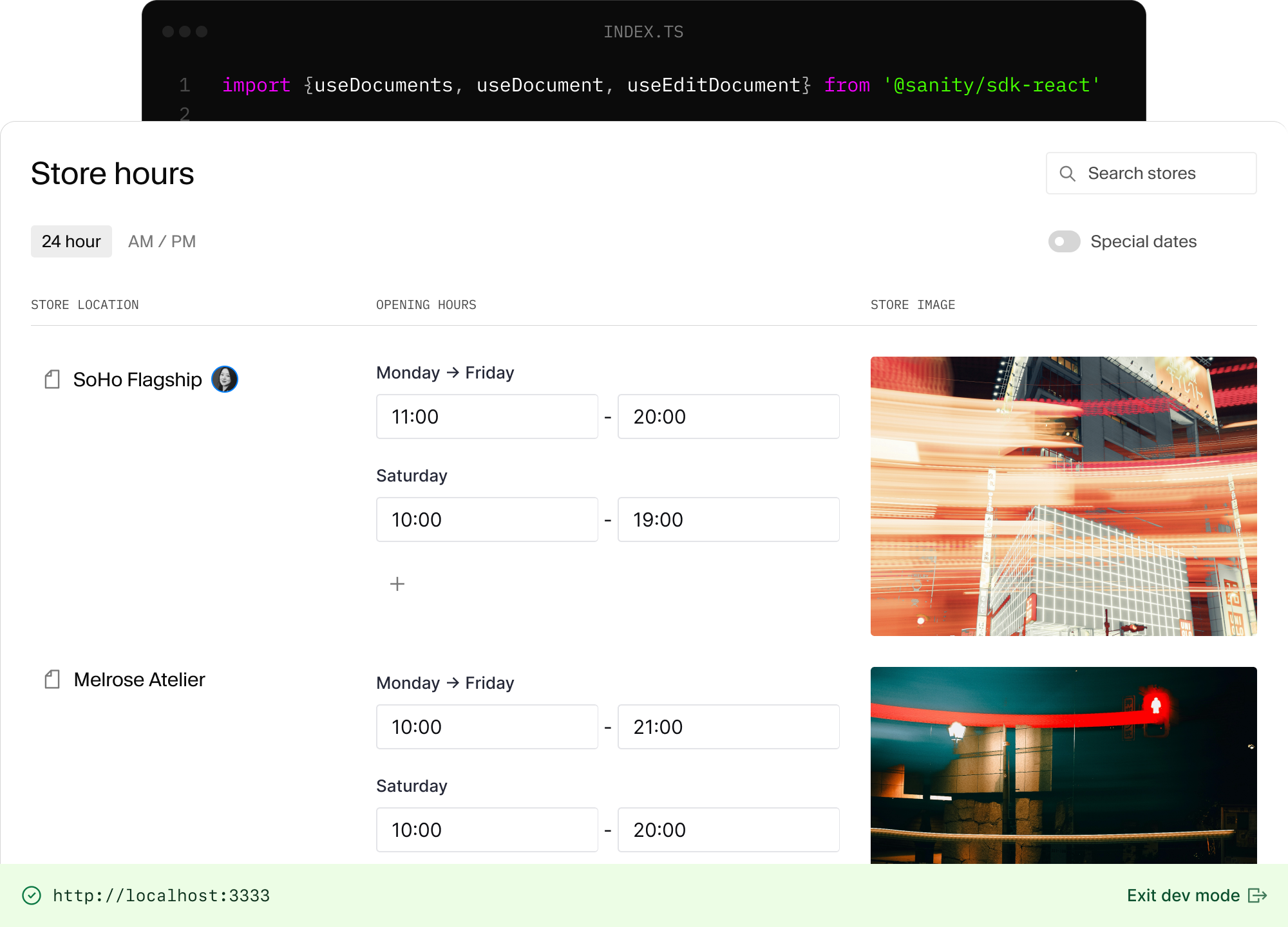Click SoHo Monday → Friday label
1288x927 pixels.
pos(445,373)
